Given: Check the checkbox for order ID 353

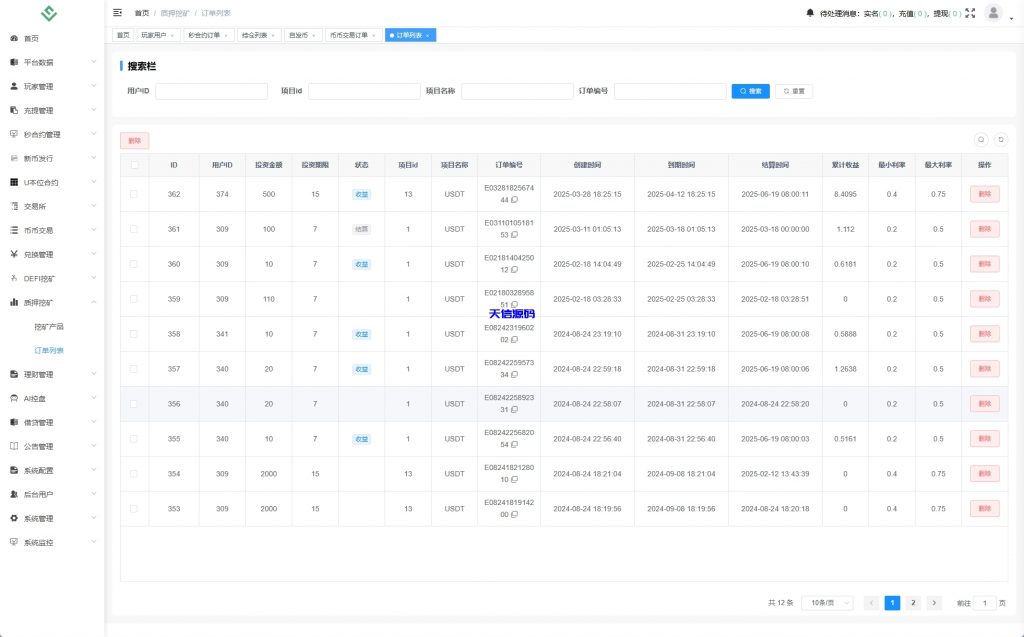Looking at the screenshot, I should (x=134, y=508).
